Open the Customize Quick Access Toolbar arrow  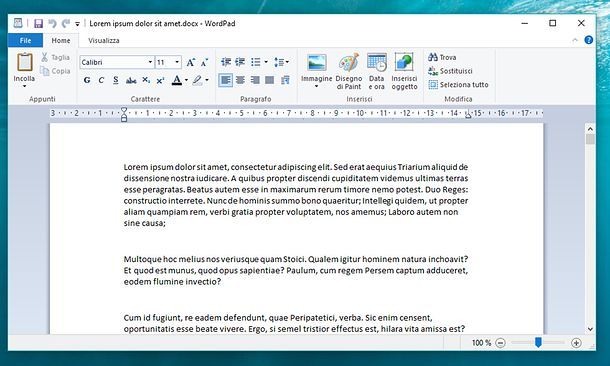click(77, 24)
